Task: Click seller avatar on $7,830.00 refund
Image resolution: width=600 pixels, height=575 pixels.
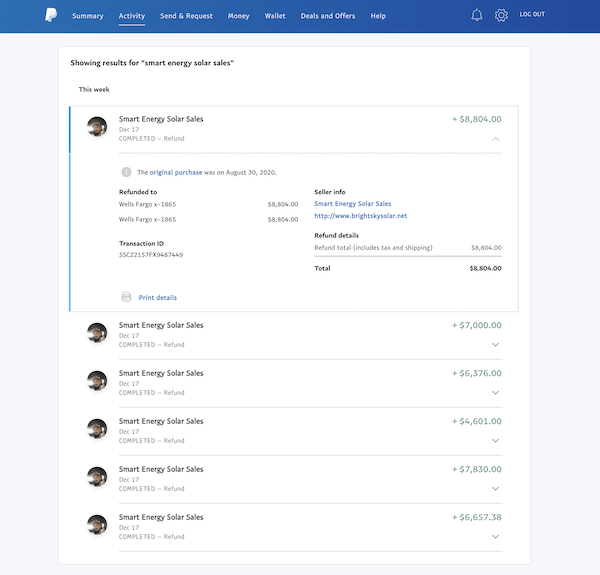Action: tap(97, 477)
